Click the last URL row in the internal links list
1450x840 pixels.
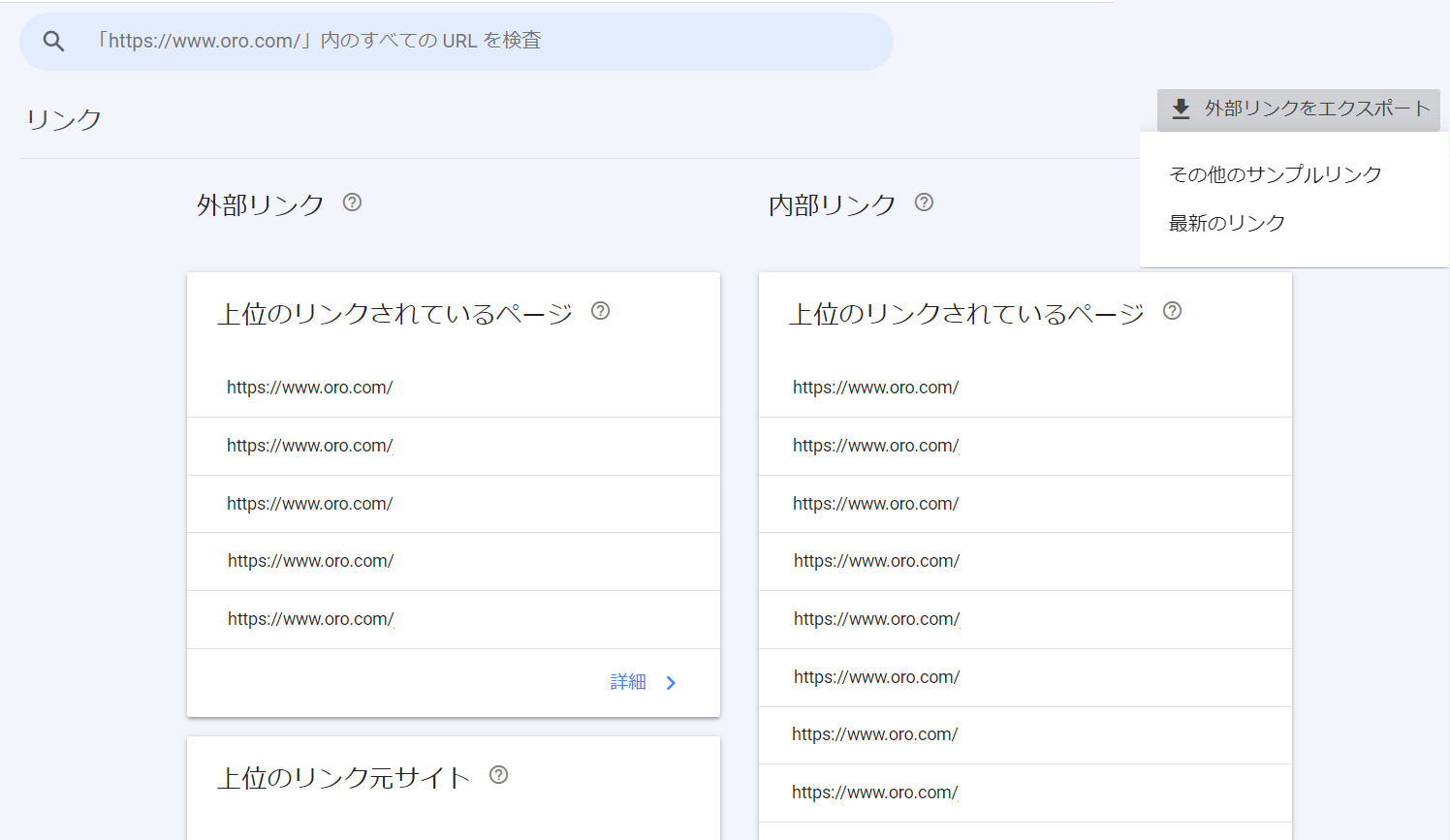tap(875, 792)
